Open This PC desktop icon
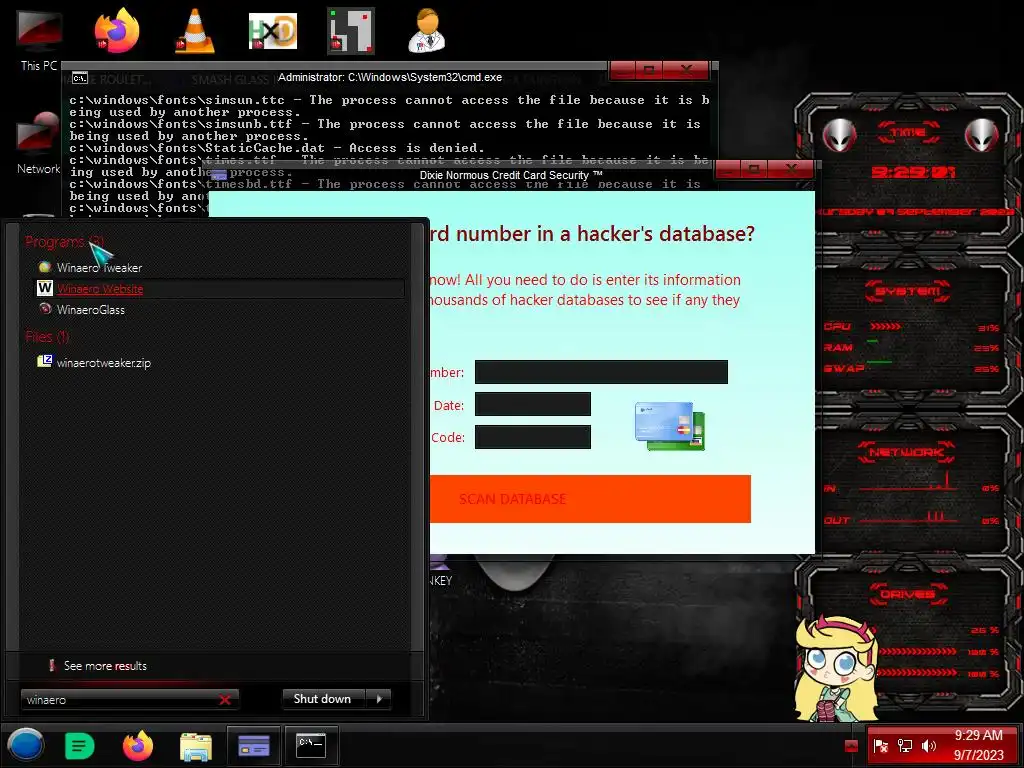 click(39, 38)
